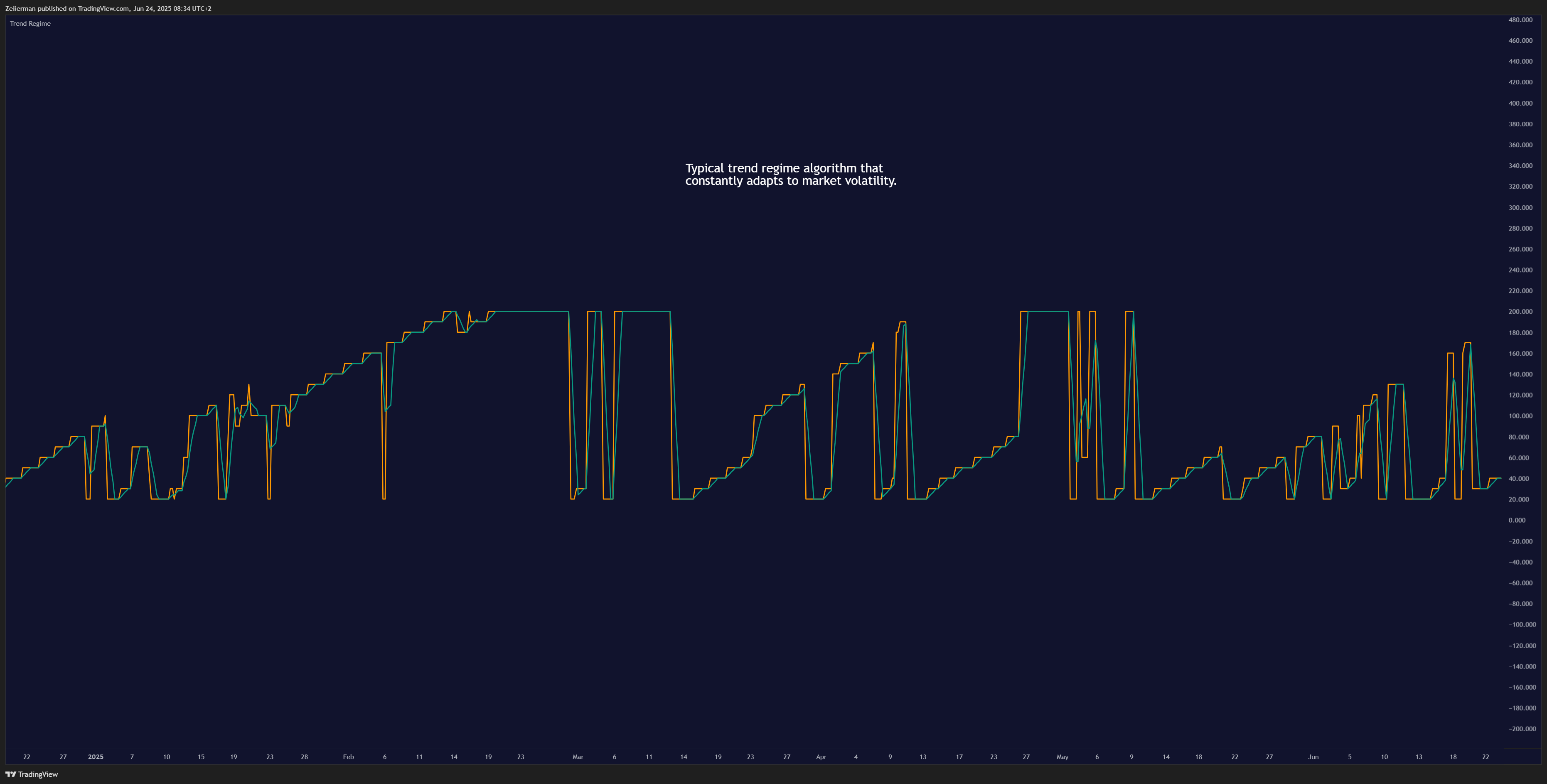Click the 15 date label on time axis
This screenshot has width=1547, height=784.
click(201, 757)
